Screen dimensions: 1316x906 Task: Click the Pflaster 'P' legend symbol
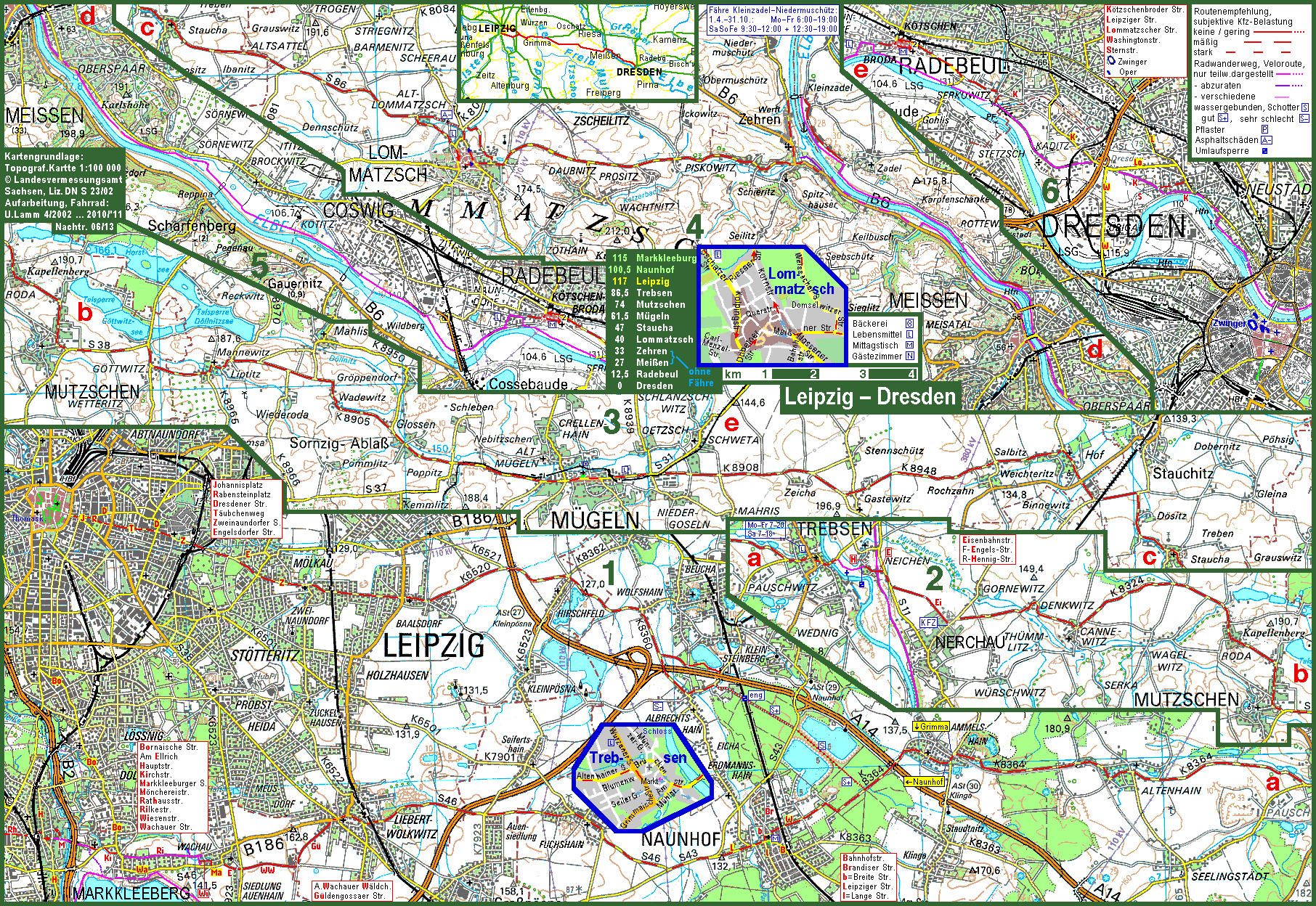(x=1264, y=129)
